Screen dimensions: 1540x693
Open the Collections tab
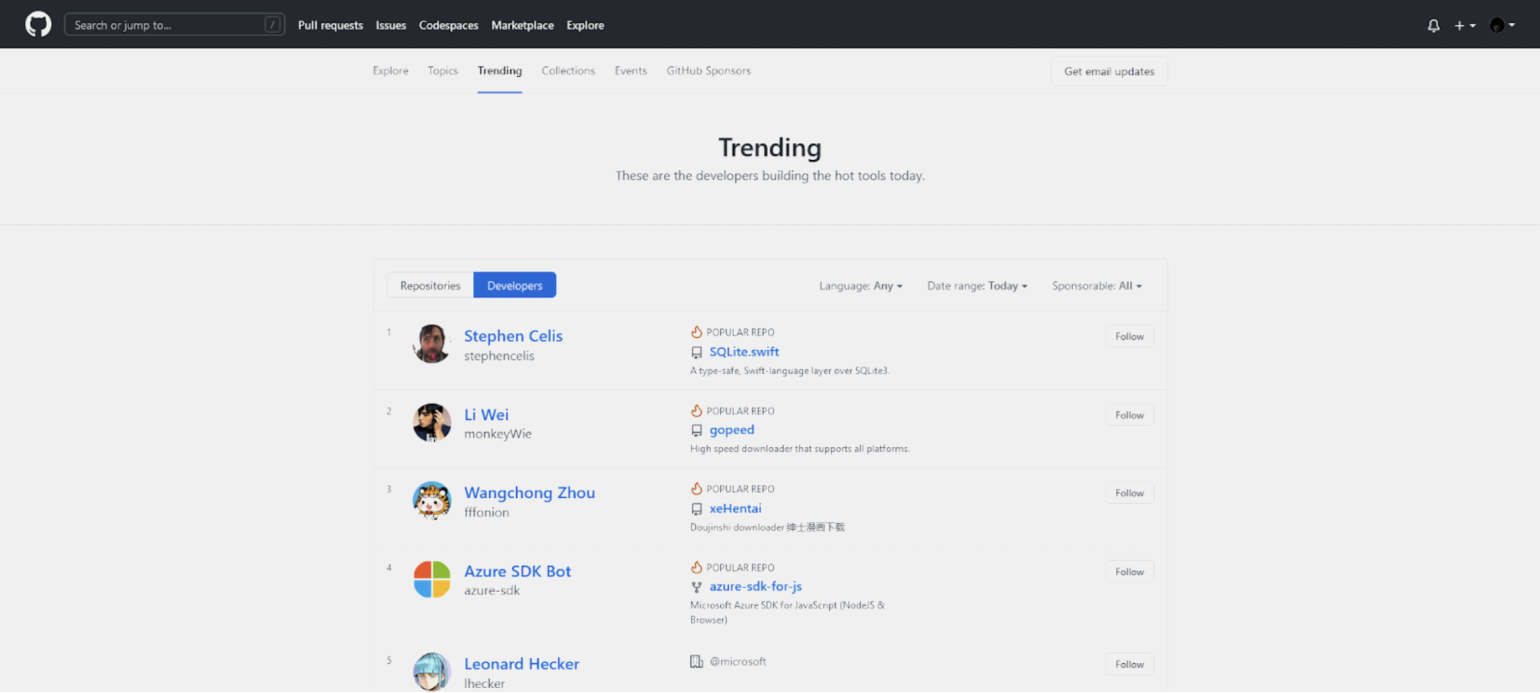(568, 71)
